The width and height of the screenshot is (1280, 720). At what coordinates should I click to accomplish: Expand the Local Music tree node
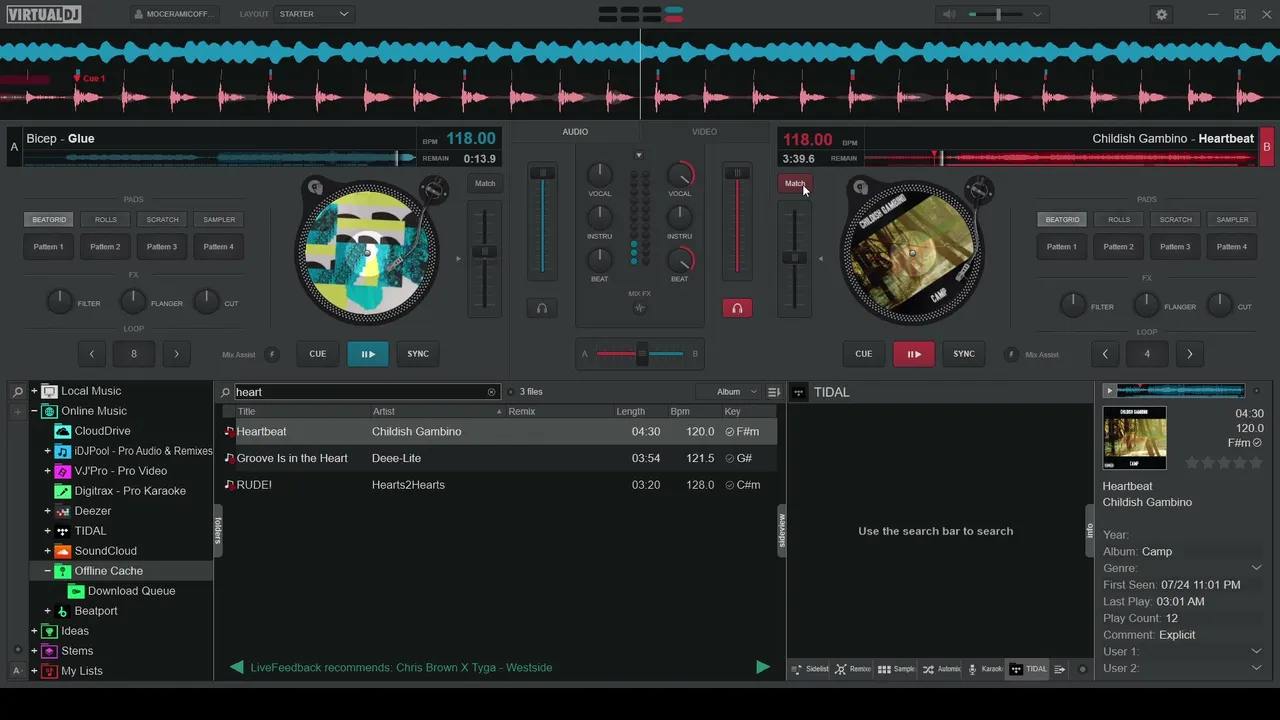click(34, 391)
